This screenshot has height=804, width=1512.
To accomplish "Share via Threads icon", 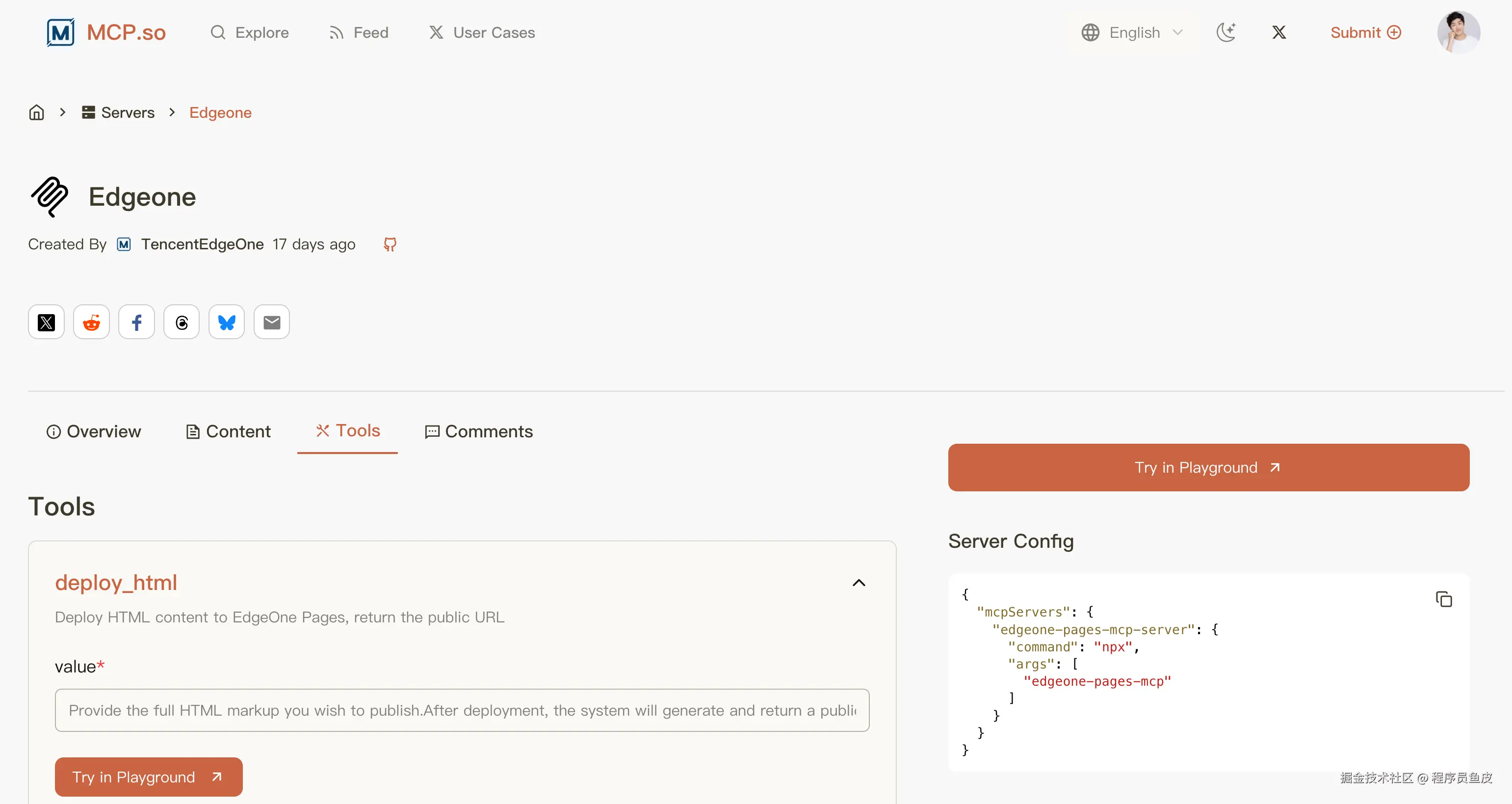I will click(182, 322).
